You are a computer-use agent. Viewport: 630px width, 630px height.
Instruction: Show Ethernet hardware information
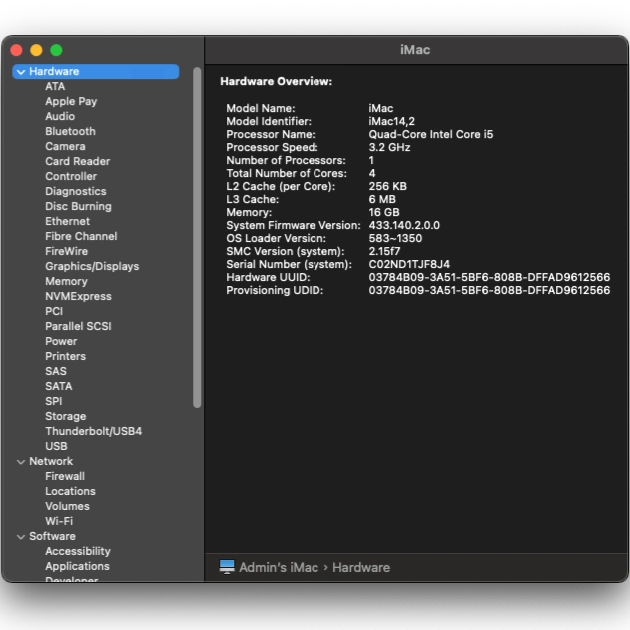tap(68, 221)
